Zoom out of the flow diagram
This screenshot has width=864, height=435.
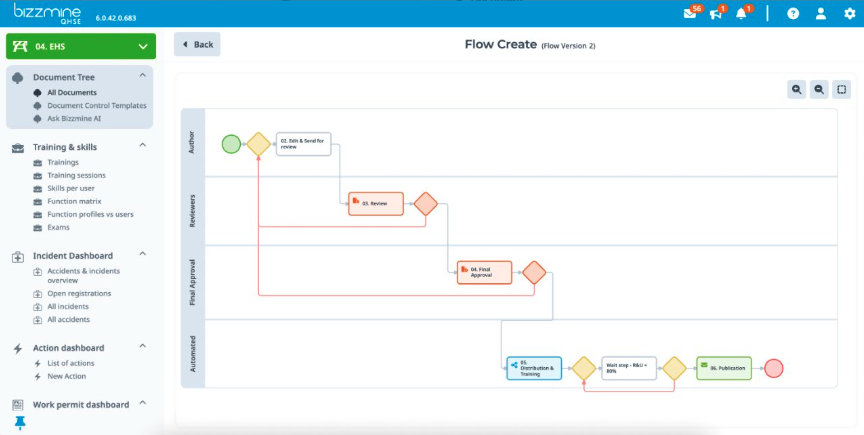coord(819,89)
